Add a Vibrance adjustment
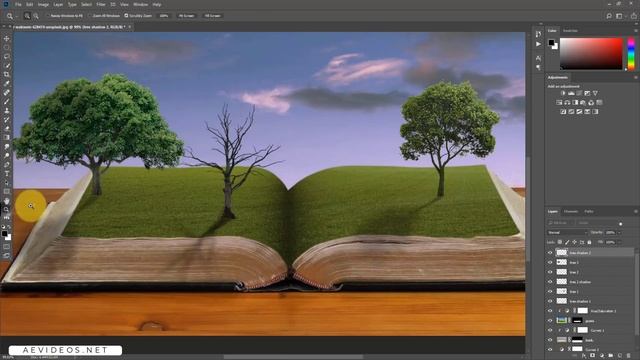The height and width of the screenshot is (360, 640). tap(595, 93)
